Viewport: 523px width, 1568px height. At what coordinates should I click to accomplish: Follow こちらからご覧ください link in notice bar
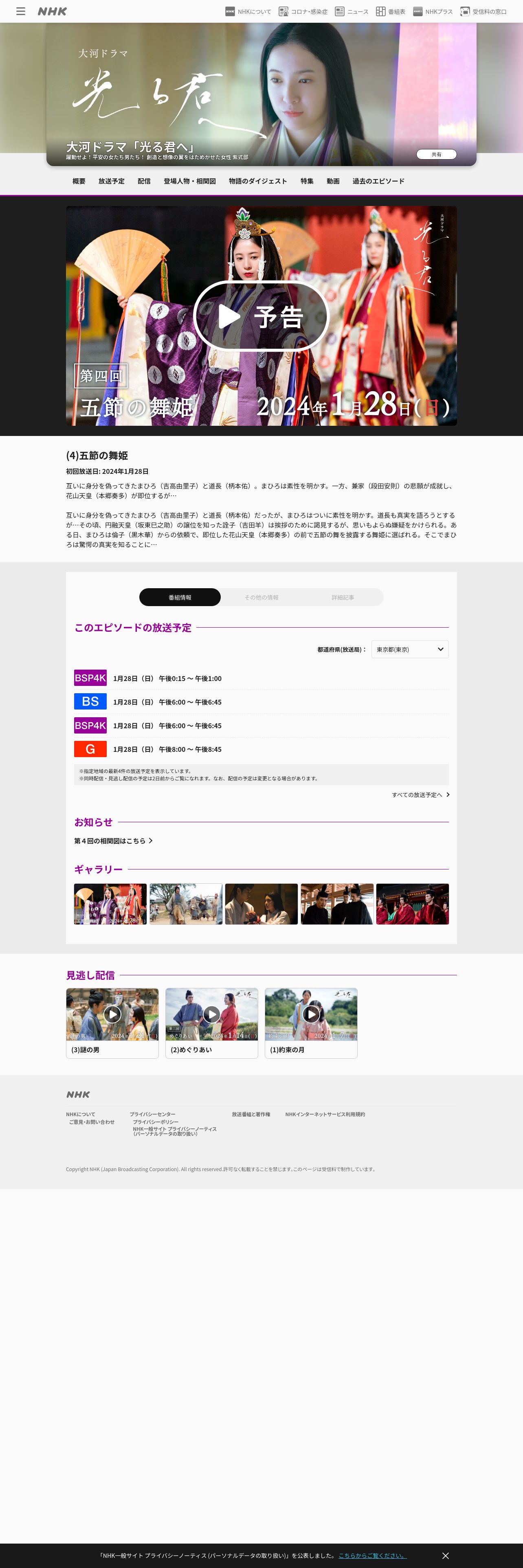click(x=372, y=1555)
